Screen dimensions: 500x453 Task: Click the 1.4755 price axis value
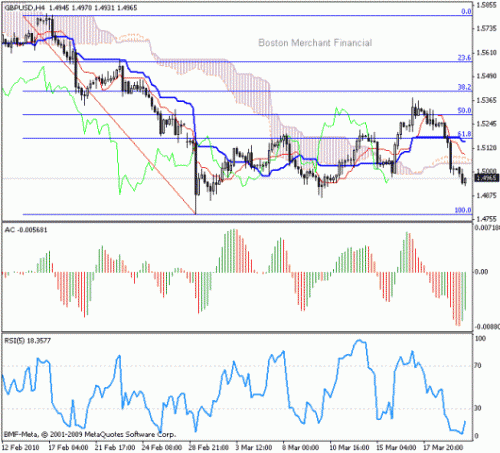(487, 219)
